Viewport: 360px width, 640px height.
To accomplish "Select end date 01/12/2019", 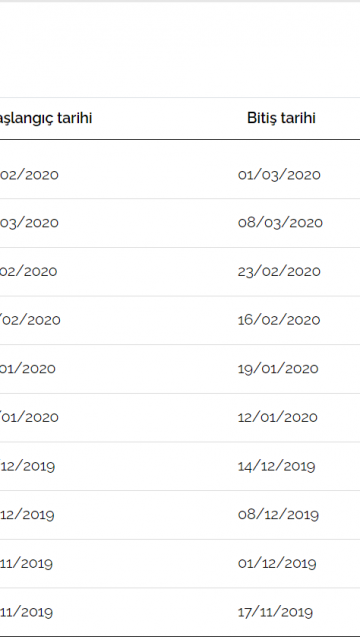I will tap(277, 564).
